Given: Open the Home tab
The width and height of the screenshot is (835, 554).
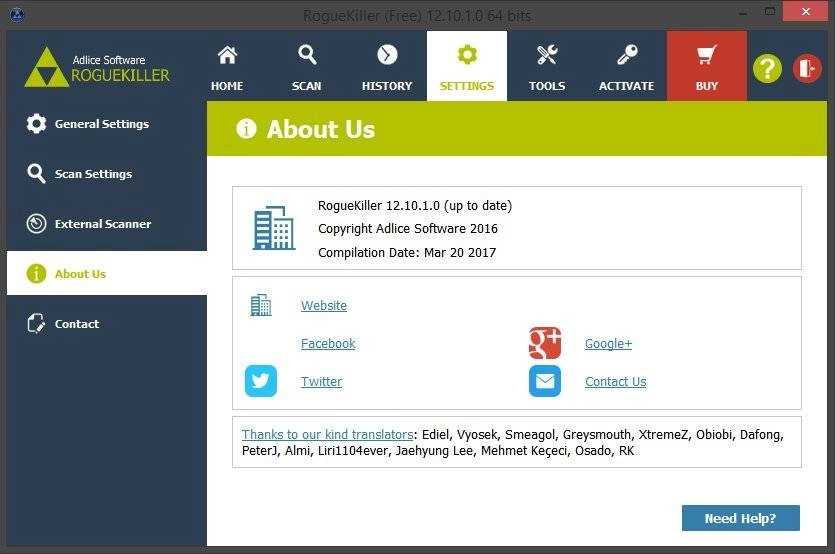Looking at the screenshot, I should (227, 66).
